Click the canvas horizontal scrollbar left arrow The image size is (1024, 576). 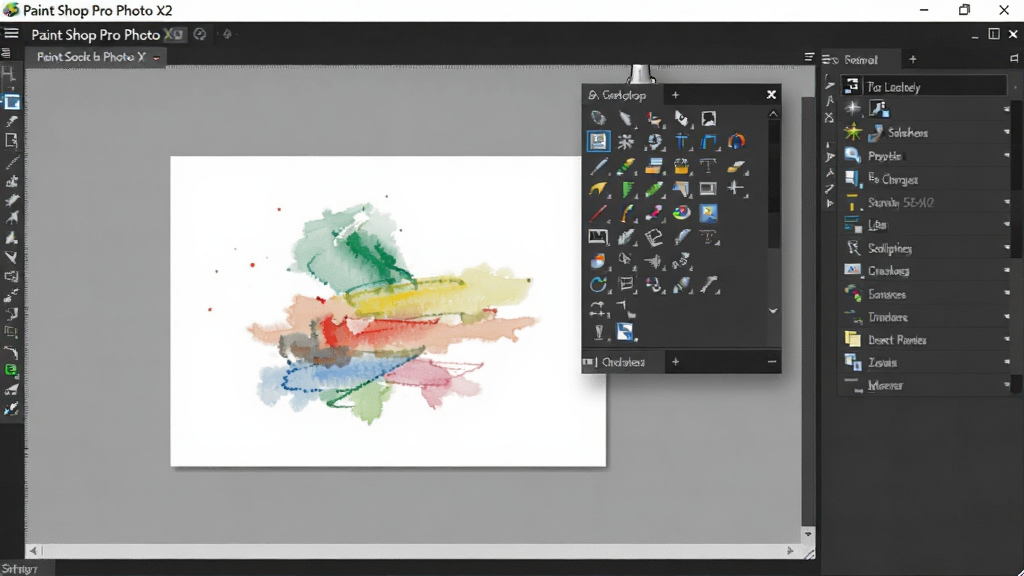[x=33, y=551]
